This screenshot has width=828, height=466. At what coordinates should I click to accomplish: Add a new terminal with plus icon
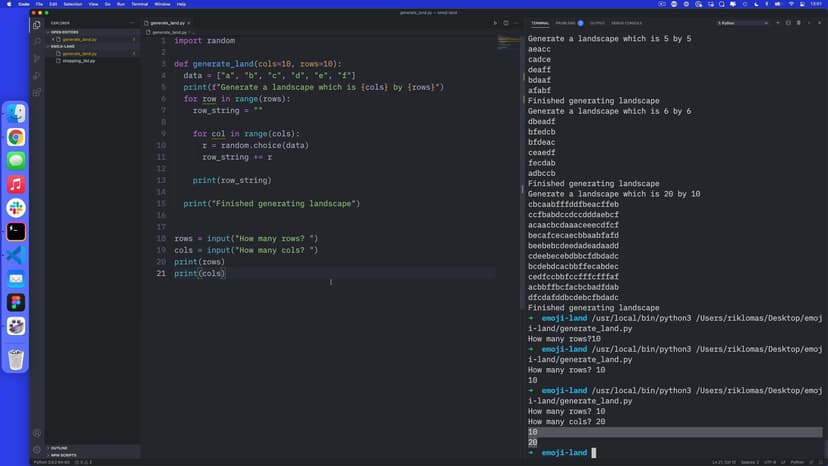point(778,22)
